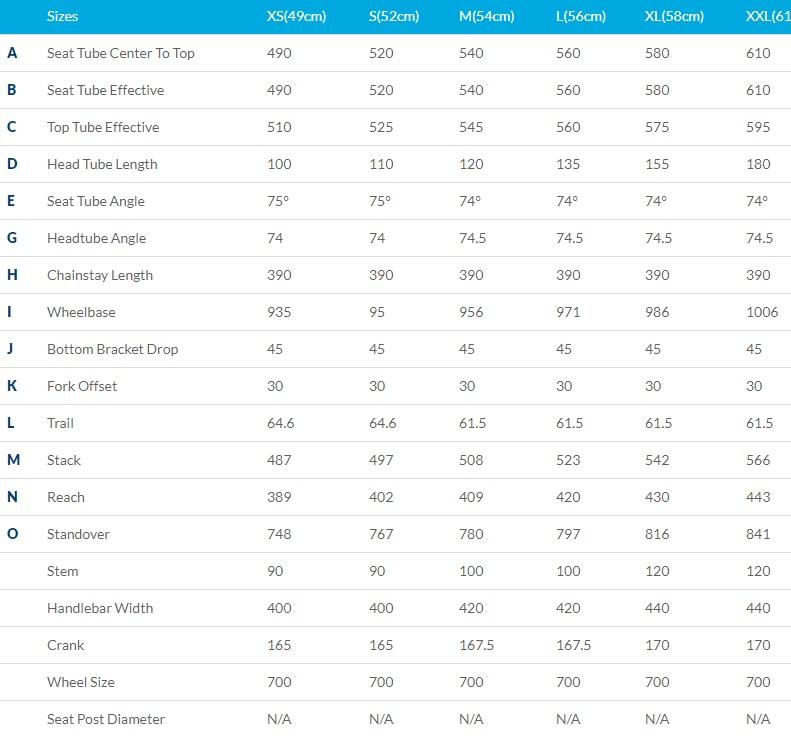Screen dimensions: 791x748
Task: Select the Head Tube Length row label
Action: tap(102, 164)
